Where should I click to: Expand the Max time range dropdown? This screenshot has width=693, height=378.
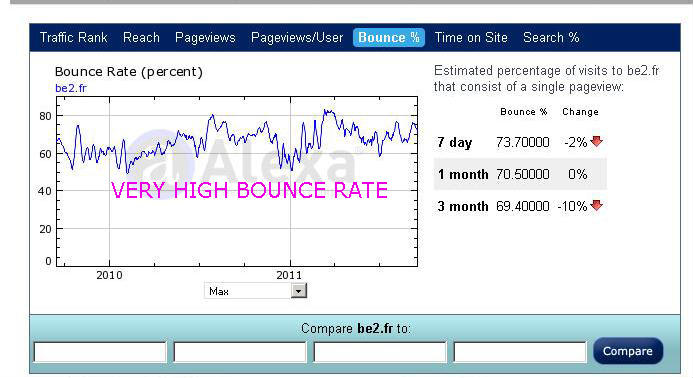[255, 291]
